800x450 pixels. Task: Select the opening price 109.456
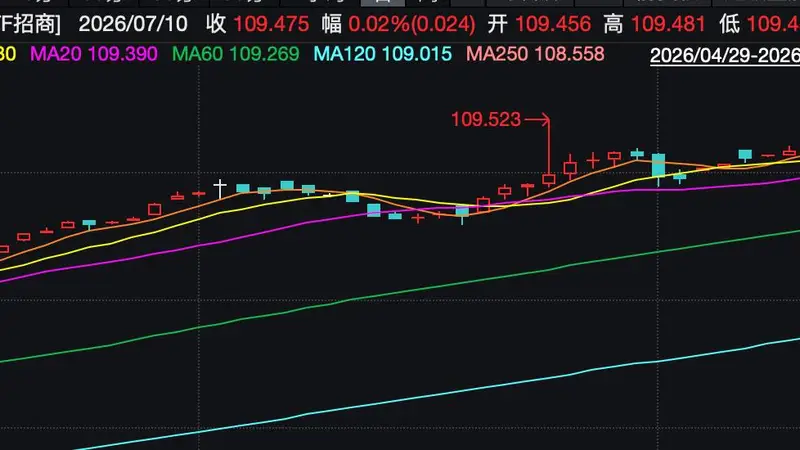(553, 24)
